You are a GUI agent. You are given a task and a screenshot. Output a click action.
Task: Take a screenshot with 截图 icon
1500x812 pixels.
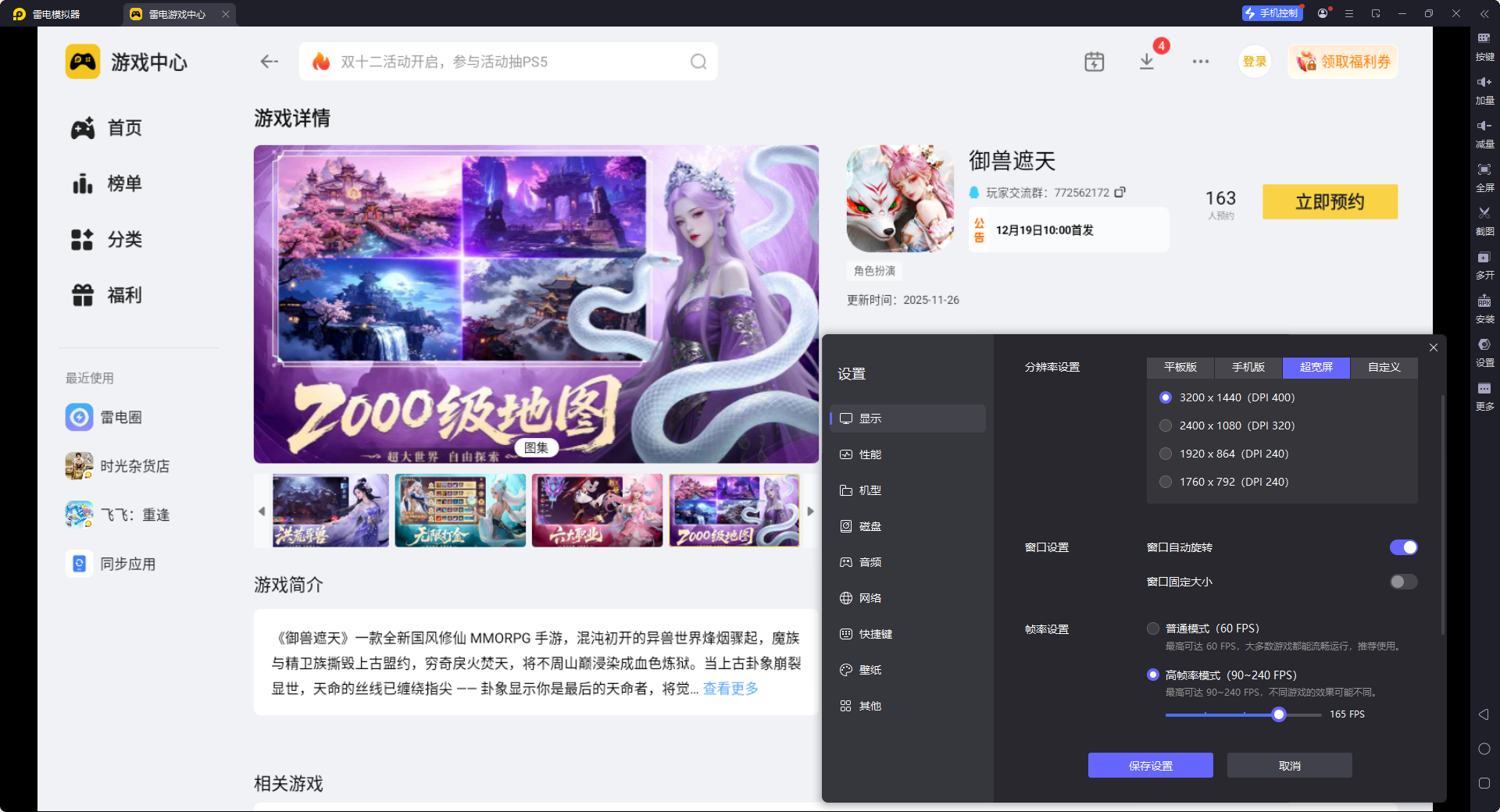(1484, 220)
